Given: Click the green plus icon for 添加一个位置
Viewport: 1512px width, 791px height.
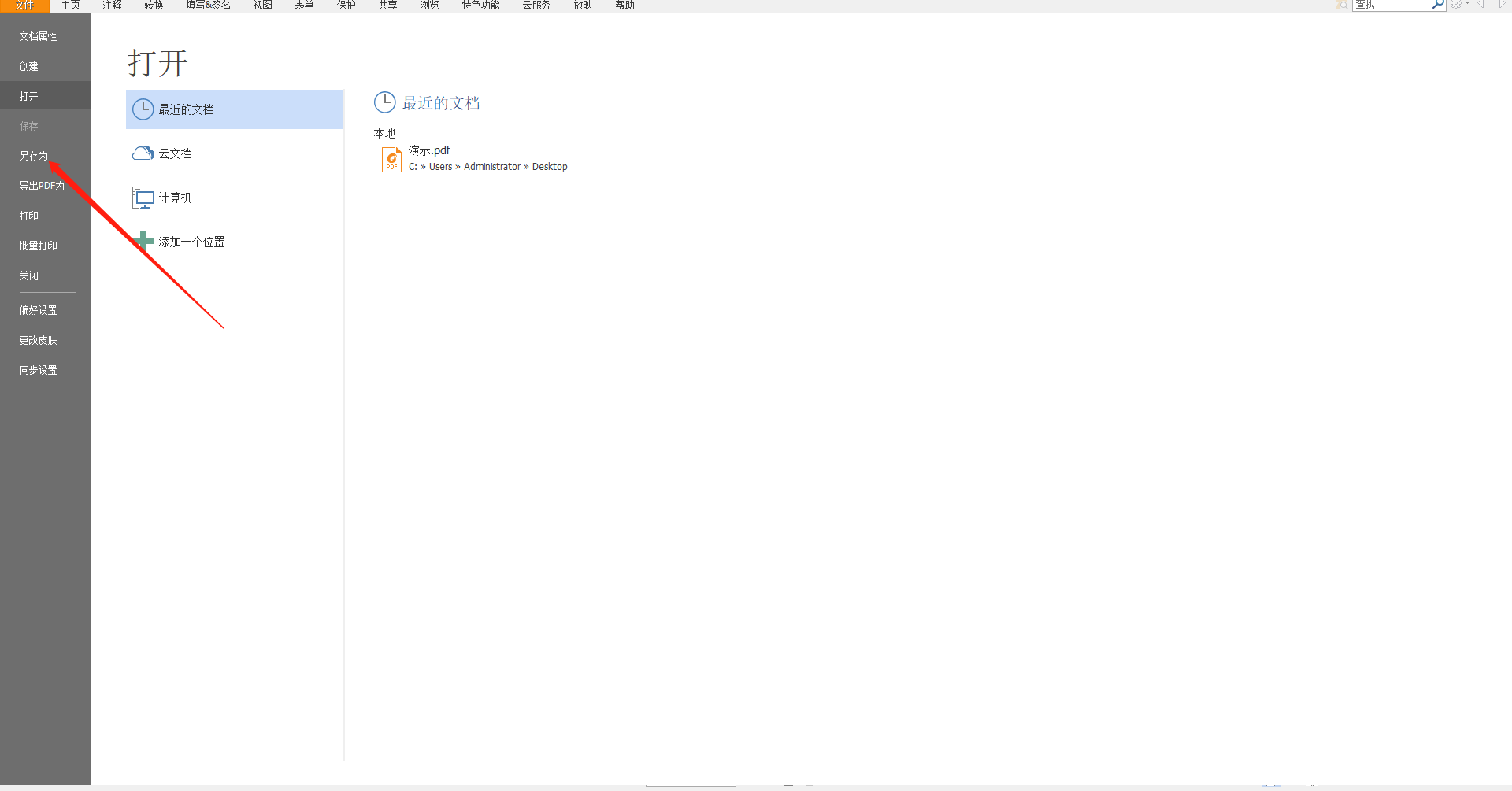Looking at the screenshot, I should pyautogui.click(x=143, y=241).
